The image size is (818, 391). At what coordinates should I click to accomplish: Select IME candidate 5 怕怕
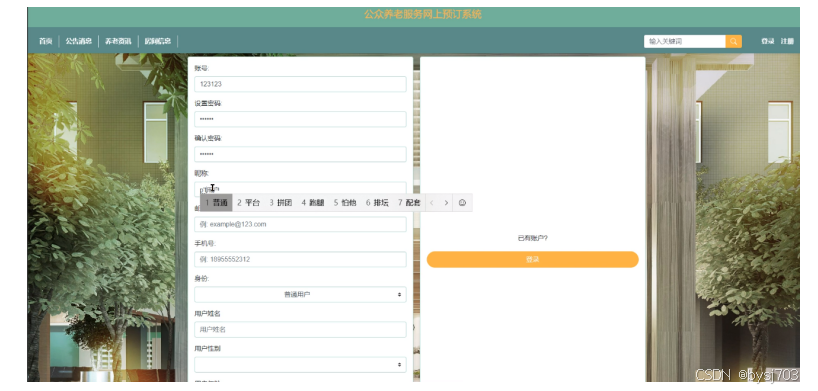tap(345, 203)
